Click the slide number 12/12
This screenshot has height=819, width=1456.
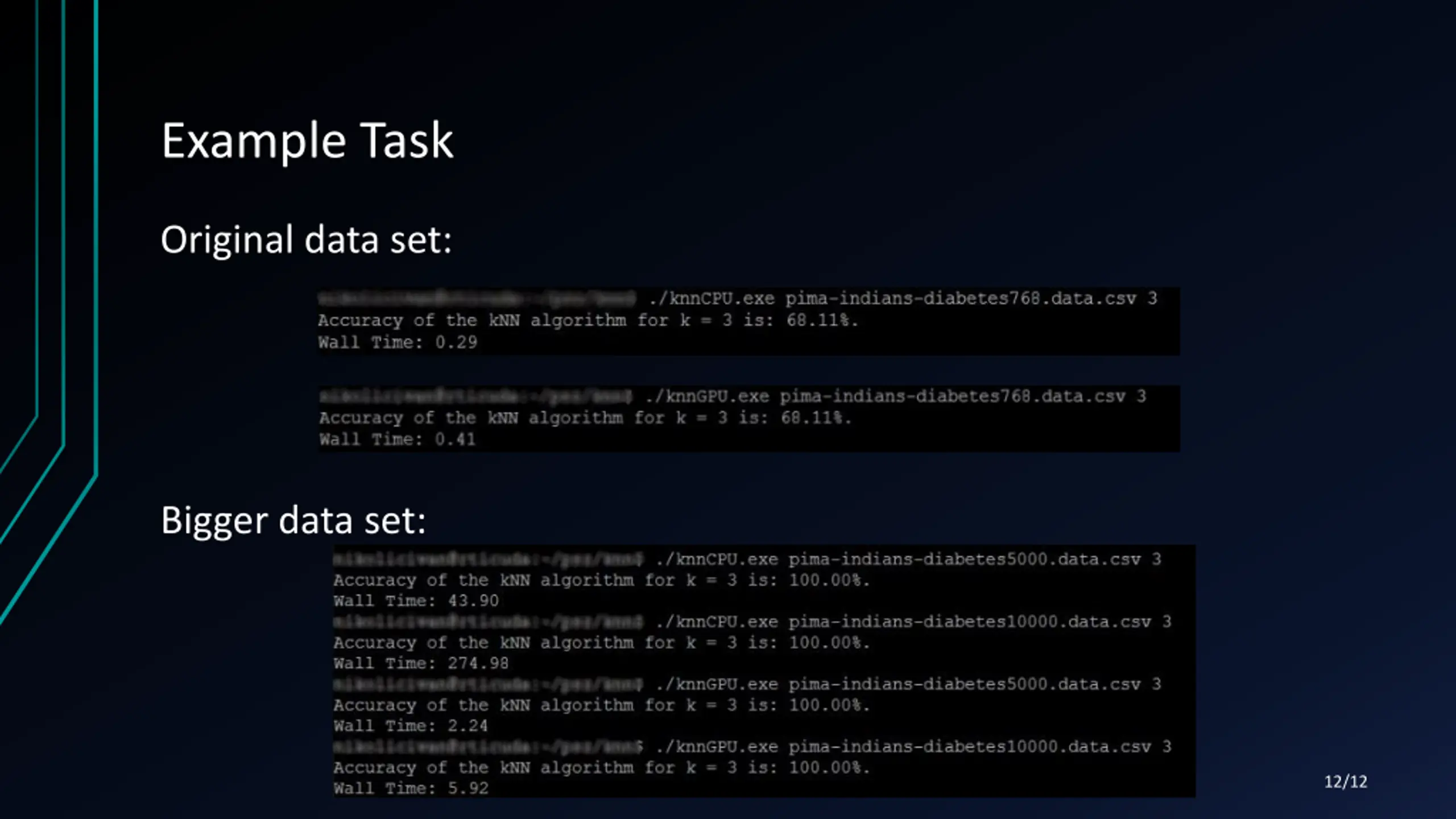[x=1346, y=781]
